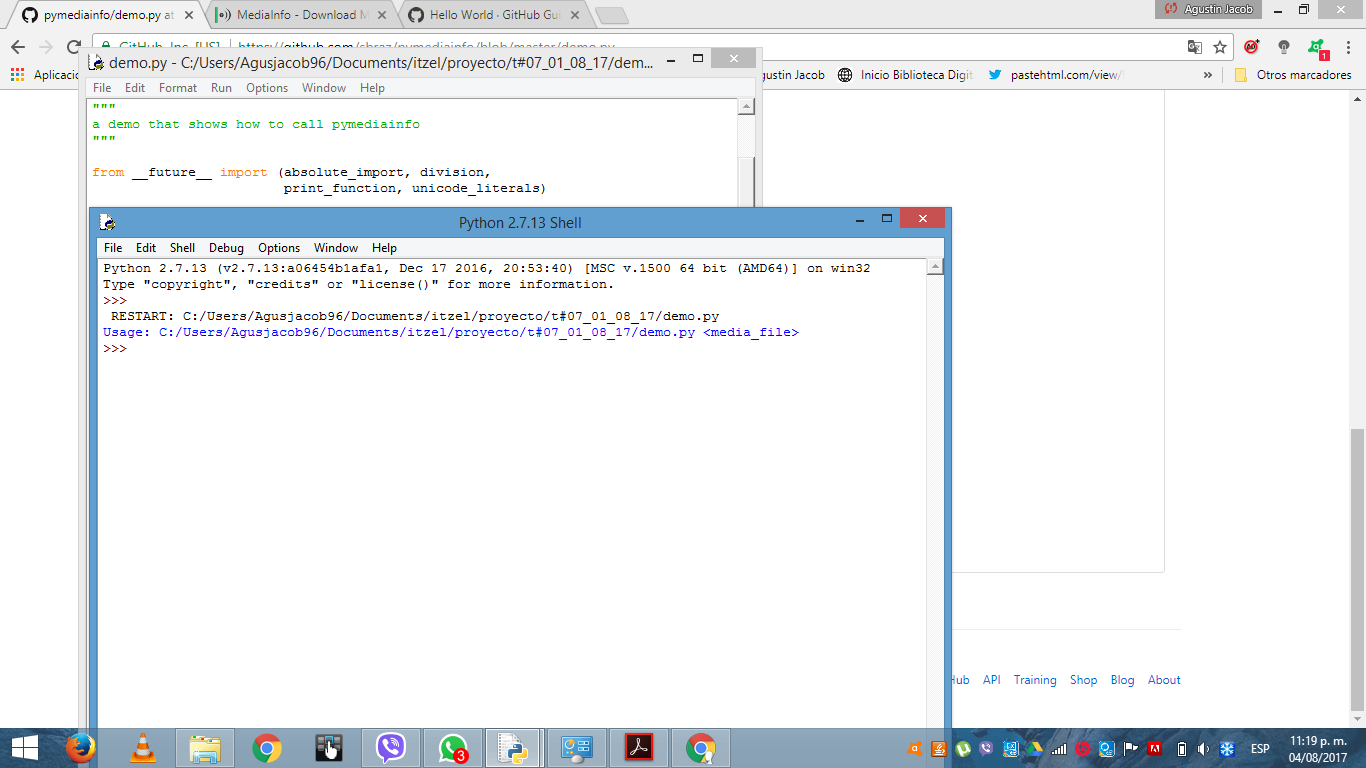
Task: Open Firefox from the taskbar
Action: pos(80,747)
